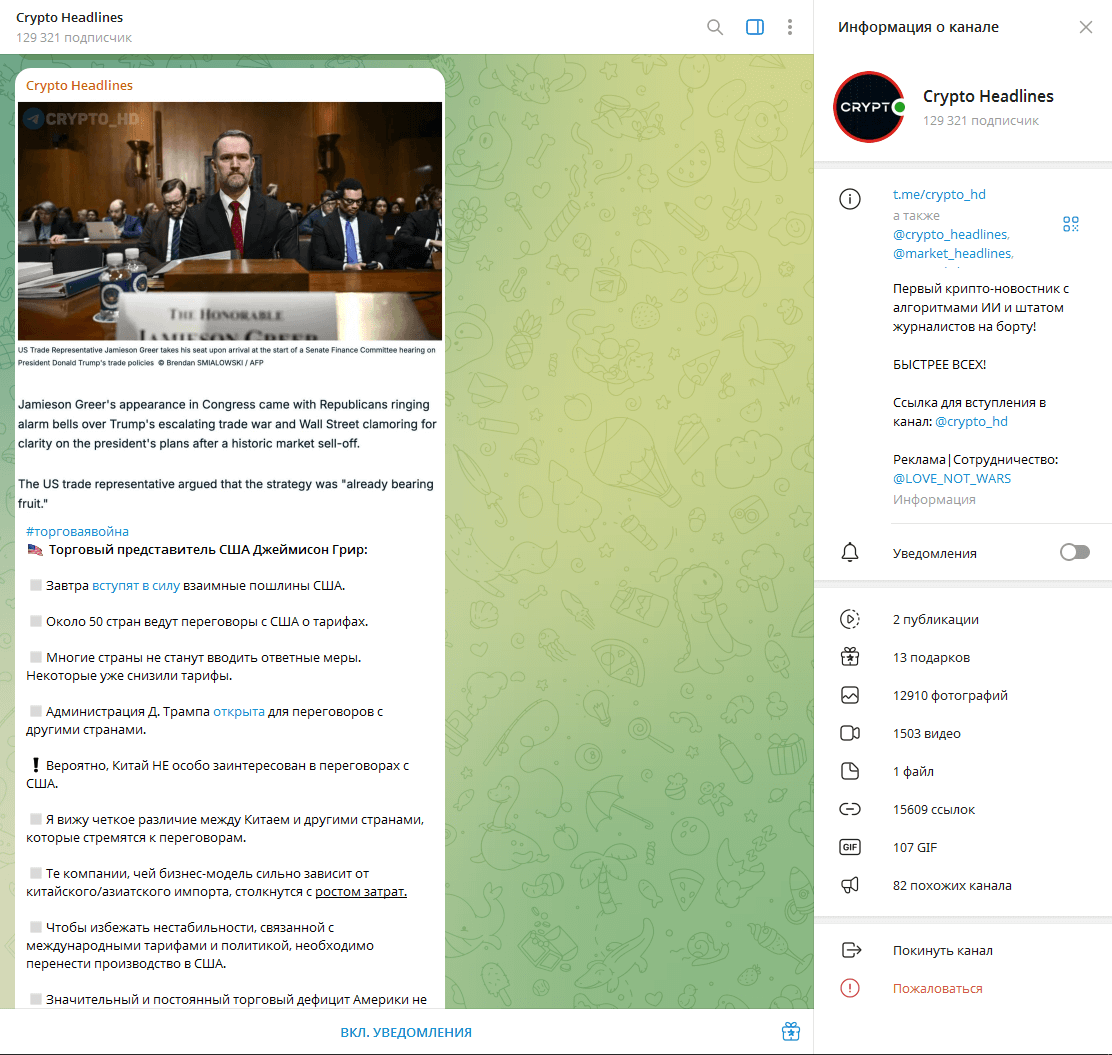This screenshot has width=1112, height=1055.
Task: Select the 107 GIF row
Action: 963,847
